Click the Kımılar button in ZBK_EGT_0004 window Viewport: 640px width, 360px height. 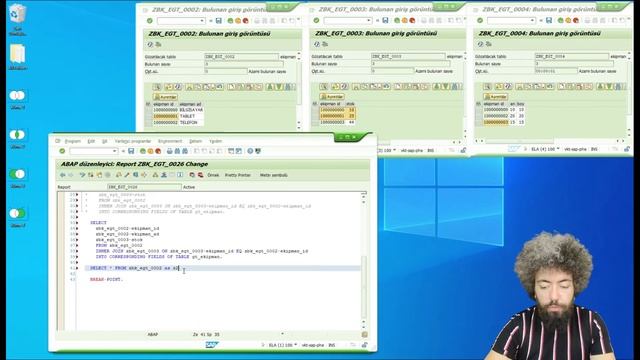[496, 97]
